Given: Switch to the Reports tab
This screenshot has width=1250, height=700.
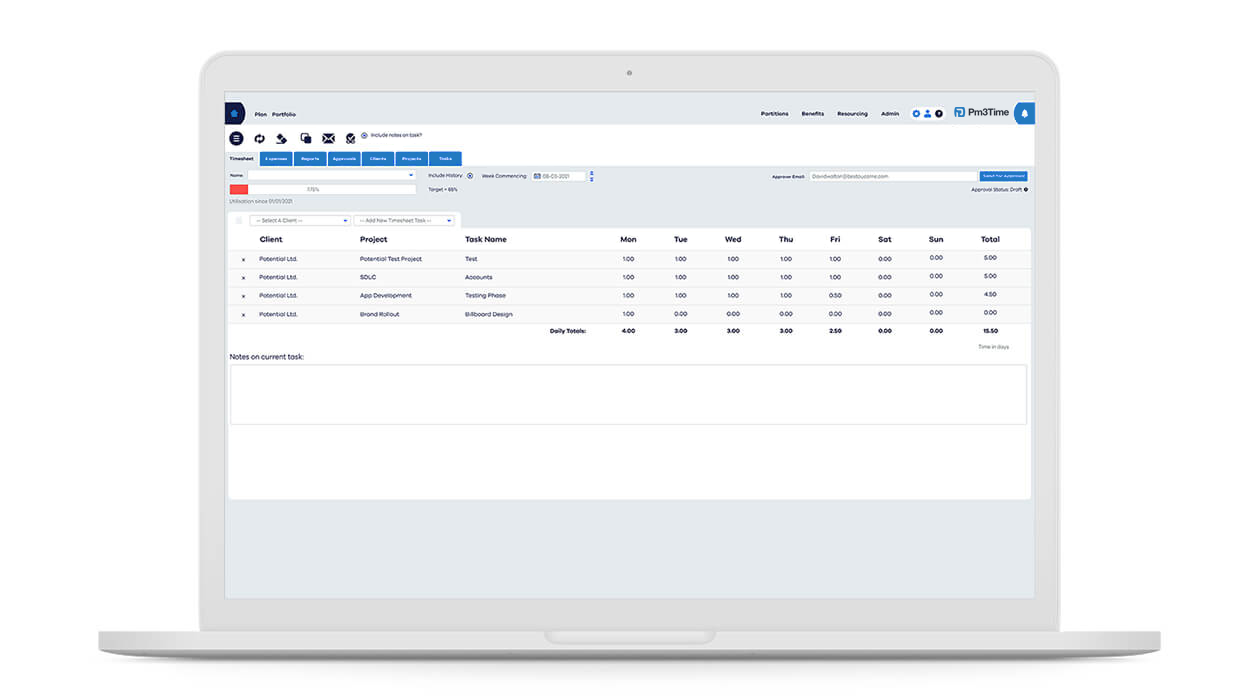Looking at the screenshot, I should pyautogui.click(x=310, y=158).
